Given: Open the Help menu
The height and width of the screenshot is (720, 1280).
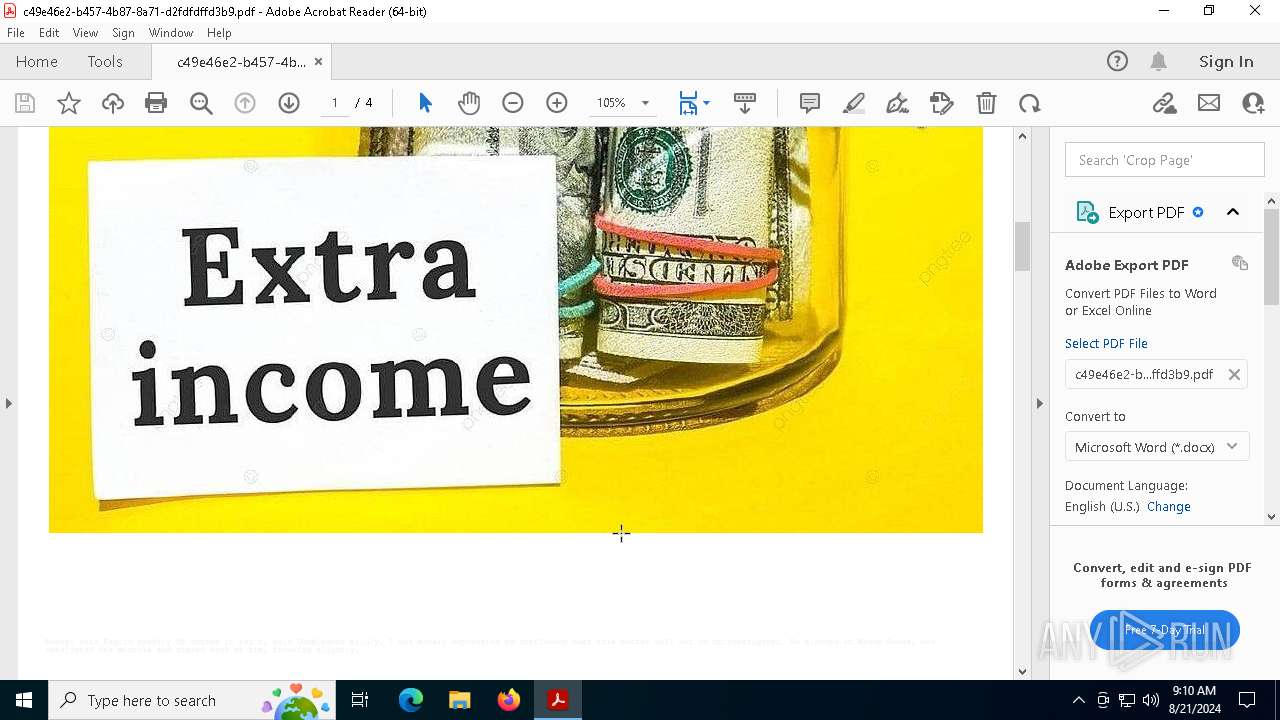Looking at the screenshot, I should point(219,33).
